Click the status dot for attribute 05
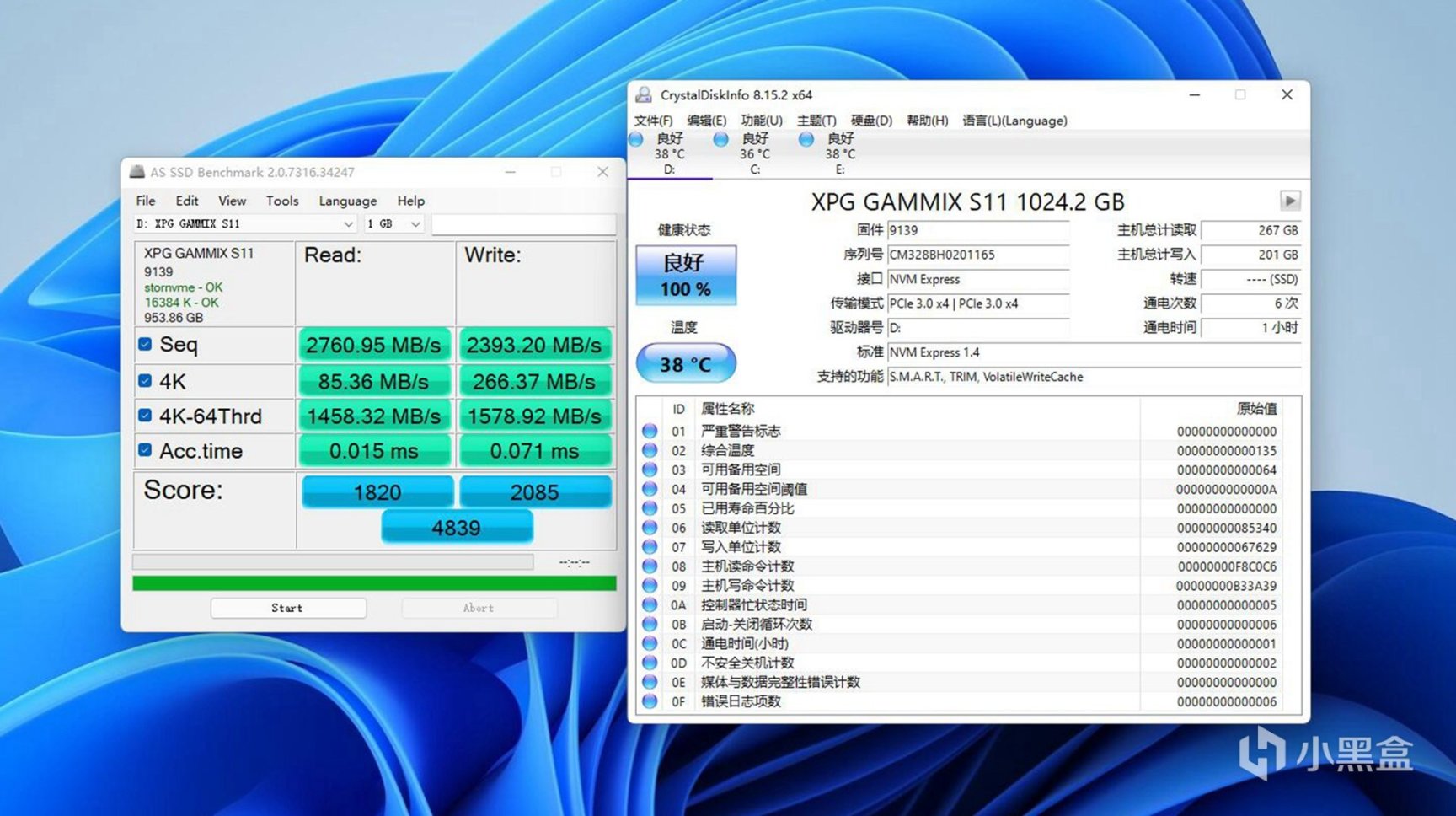The height and width of the screenshot is (816, 1456). [650, 508]
